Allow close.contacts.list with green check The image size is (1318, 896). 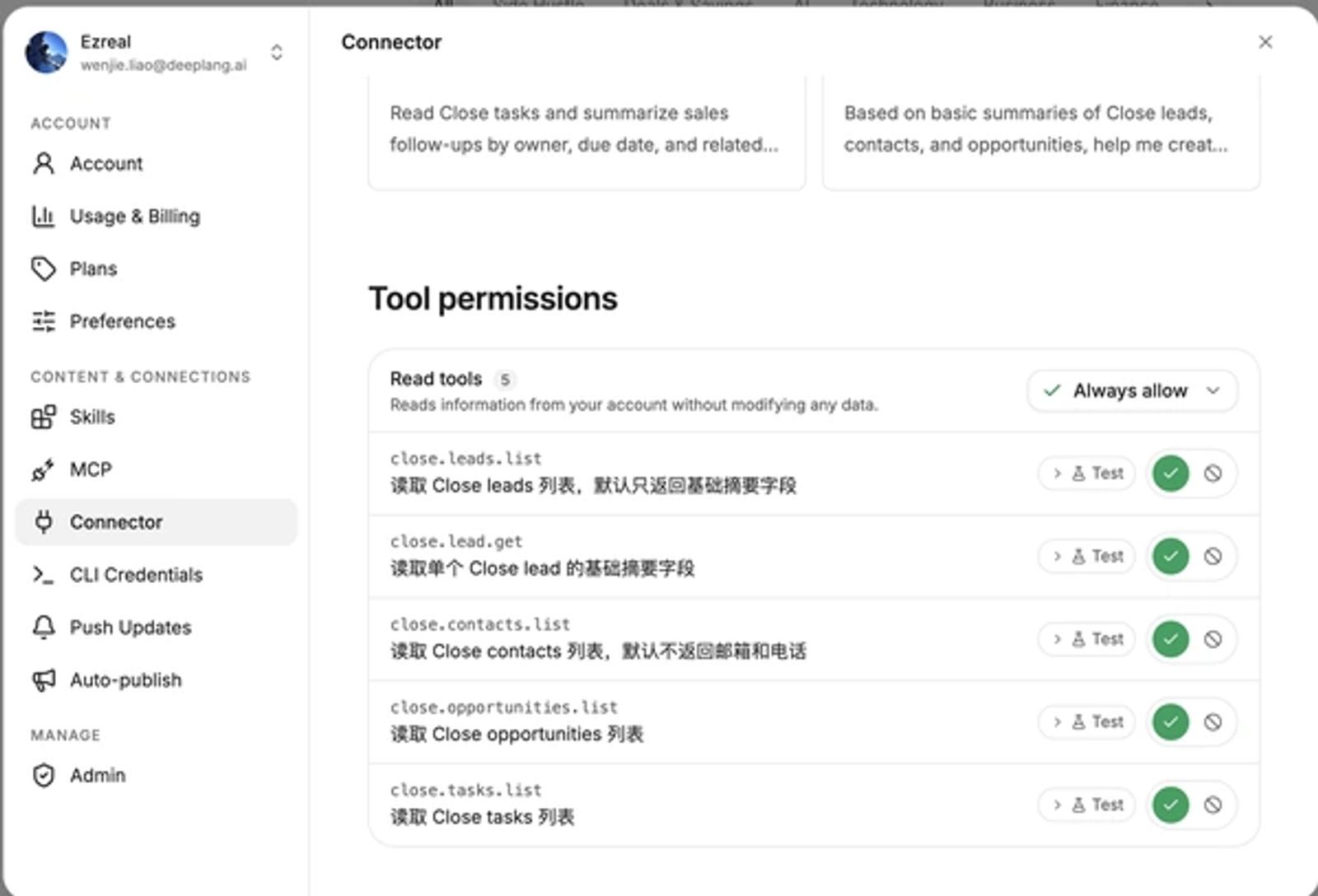pos(1171,639)
